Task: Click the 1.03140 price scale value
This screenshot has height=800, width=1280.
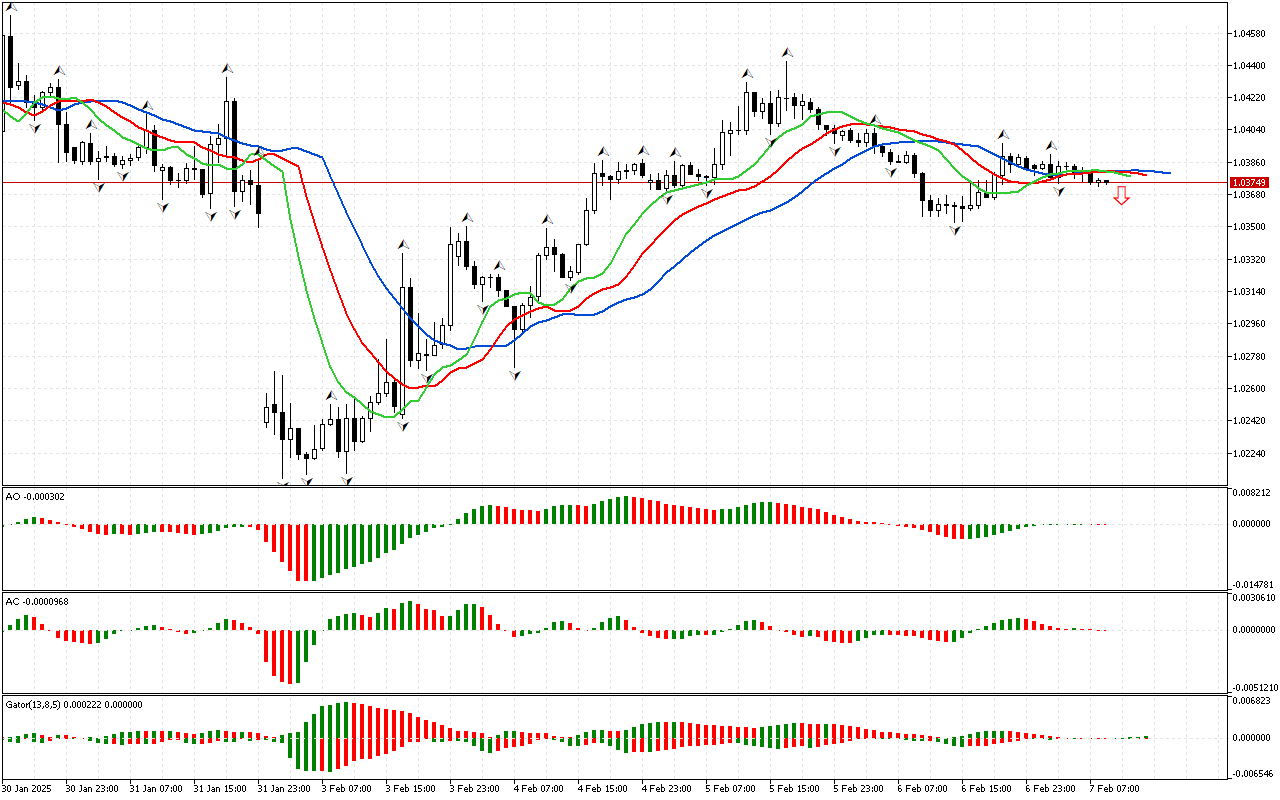Action: coord(1251,292)
